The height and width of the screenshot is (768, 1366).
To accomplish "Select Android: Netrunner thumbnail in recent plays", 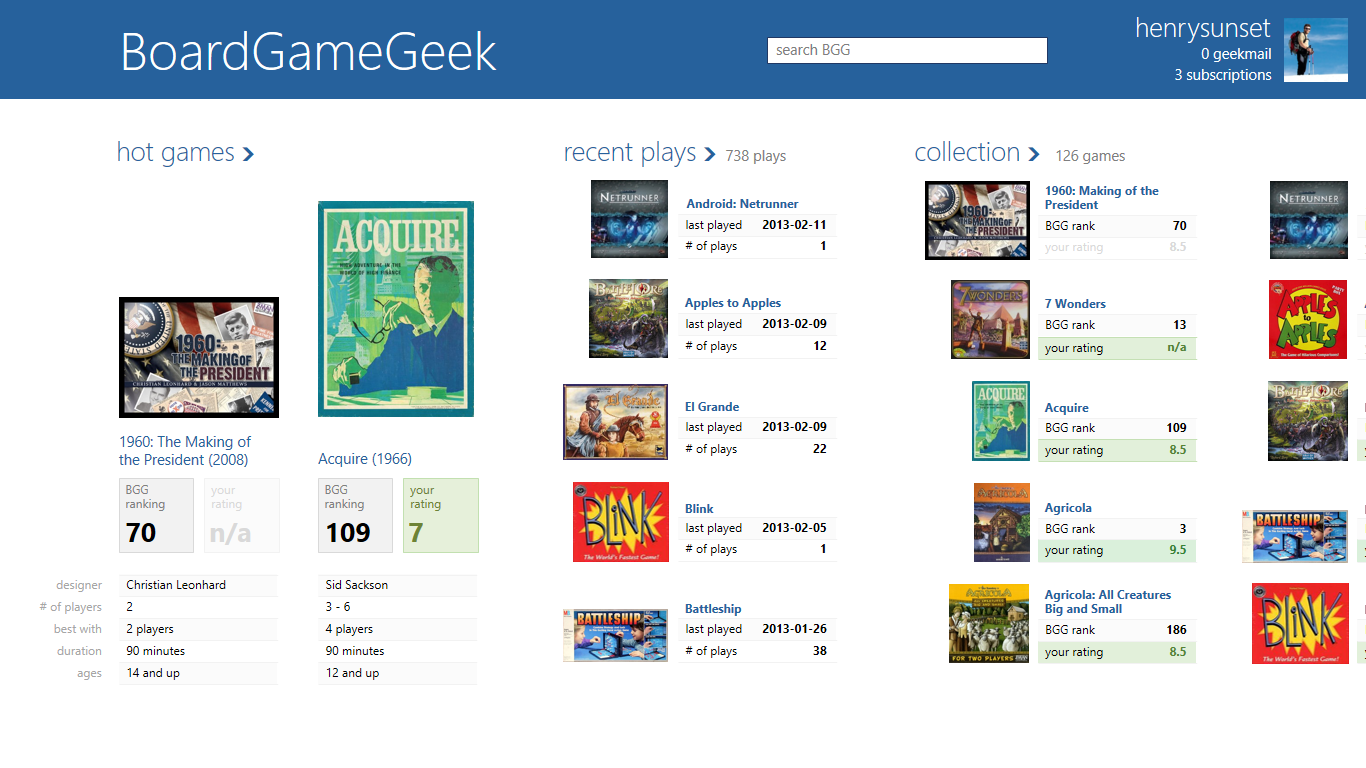I will 629,219.
